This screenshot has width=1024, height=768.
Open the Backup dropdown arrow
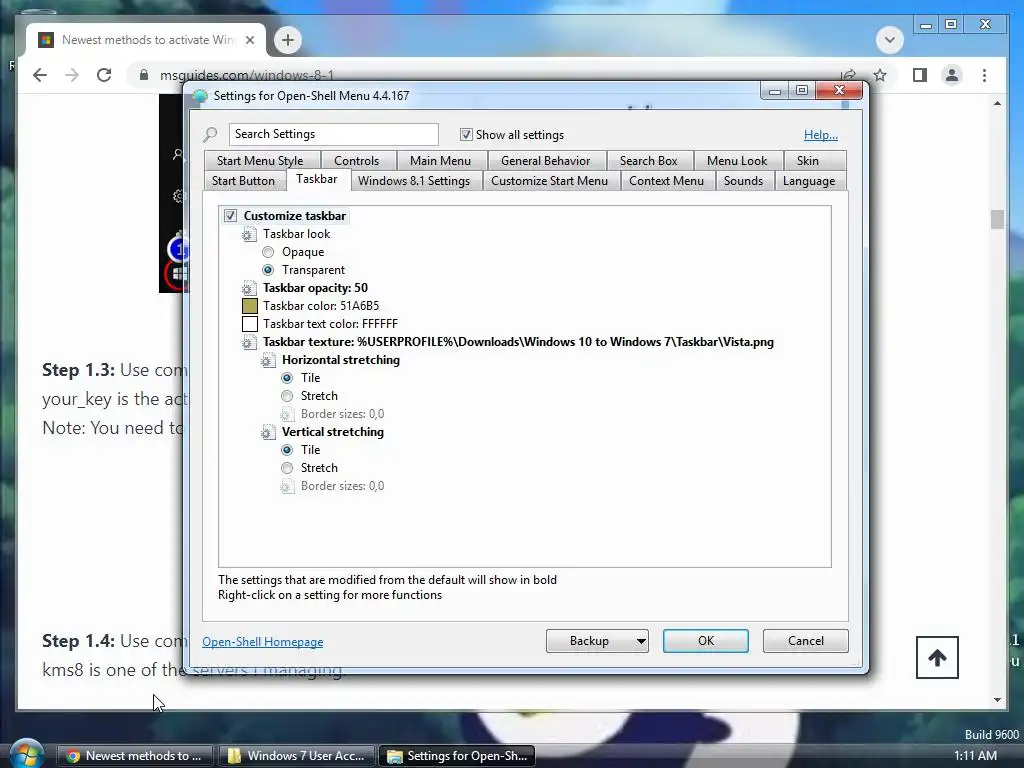tap(641, 641)
